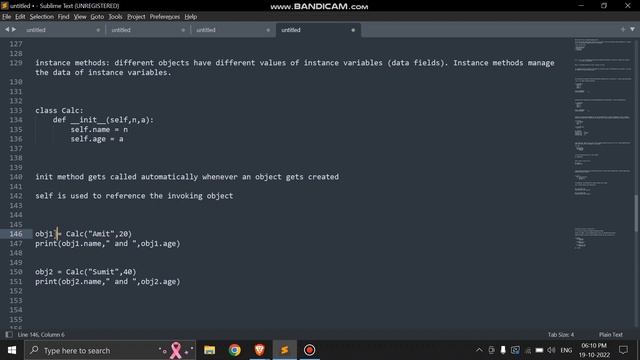Click the print(obj2.name...) line
640x360 pixels.
107,281
